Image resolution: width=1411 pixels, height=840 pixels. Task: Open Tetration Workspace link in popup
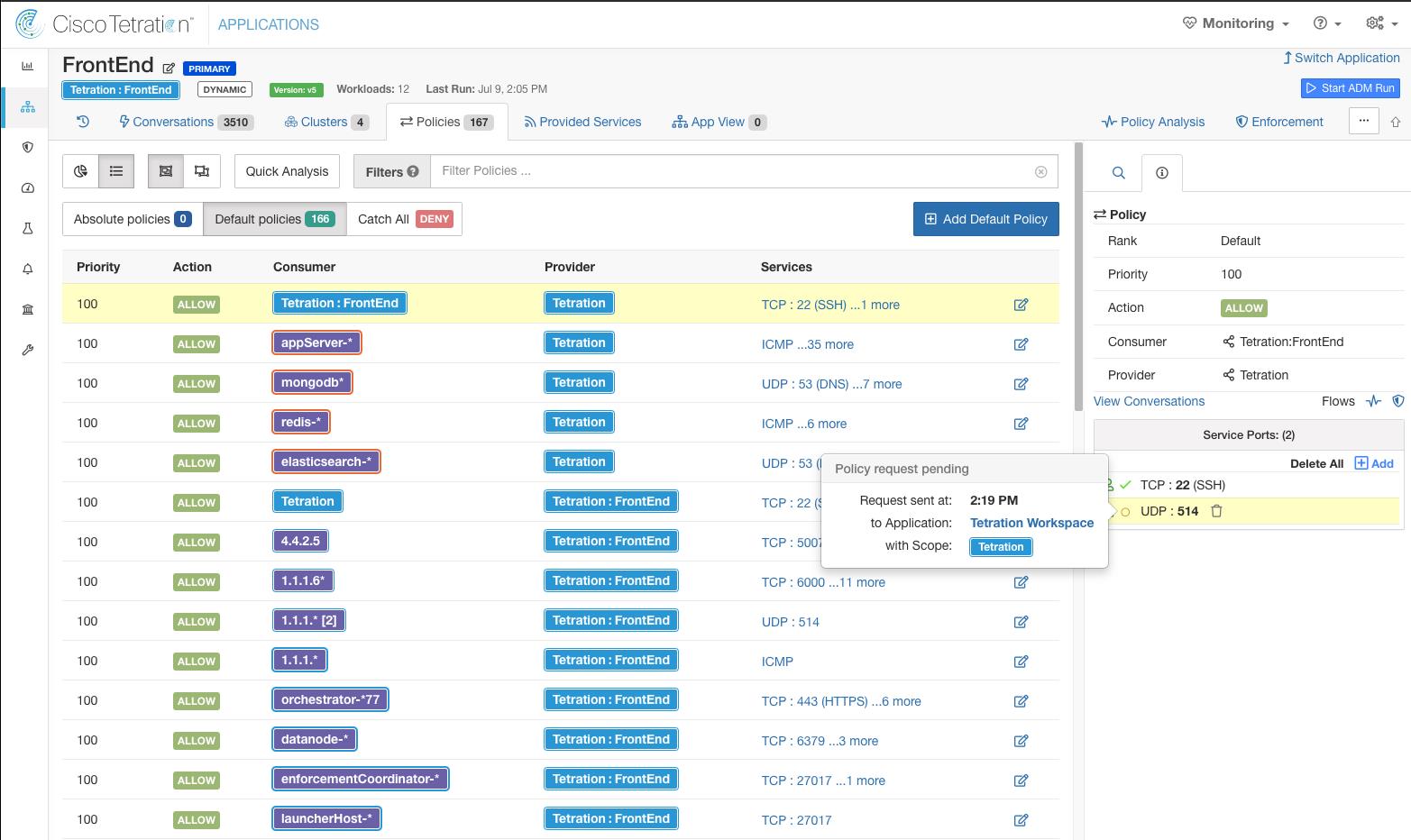[1031, 523]
